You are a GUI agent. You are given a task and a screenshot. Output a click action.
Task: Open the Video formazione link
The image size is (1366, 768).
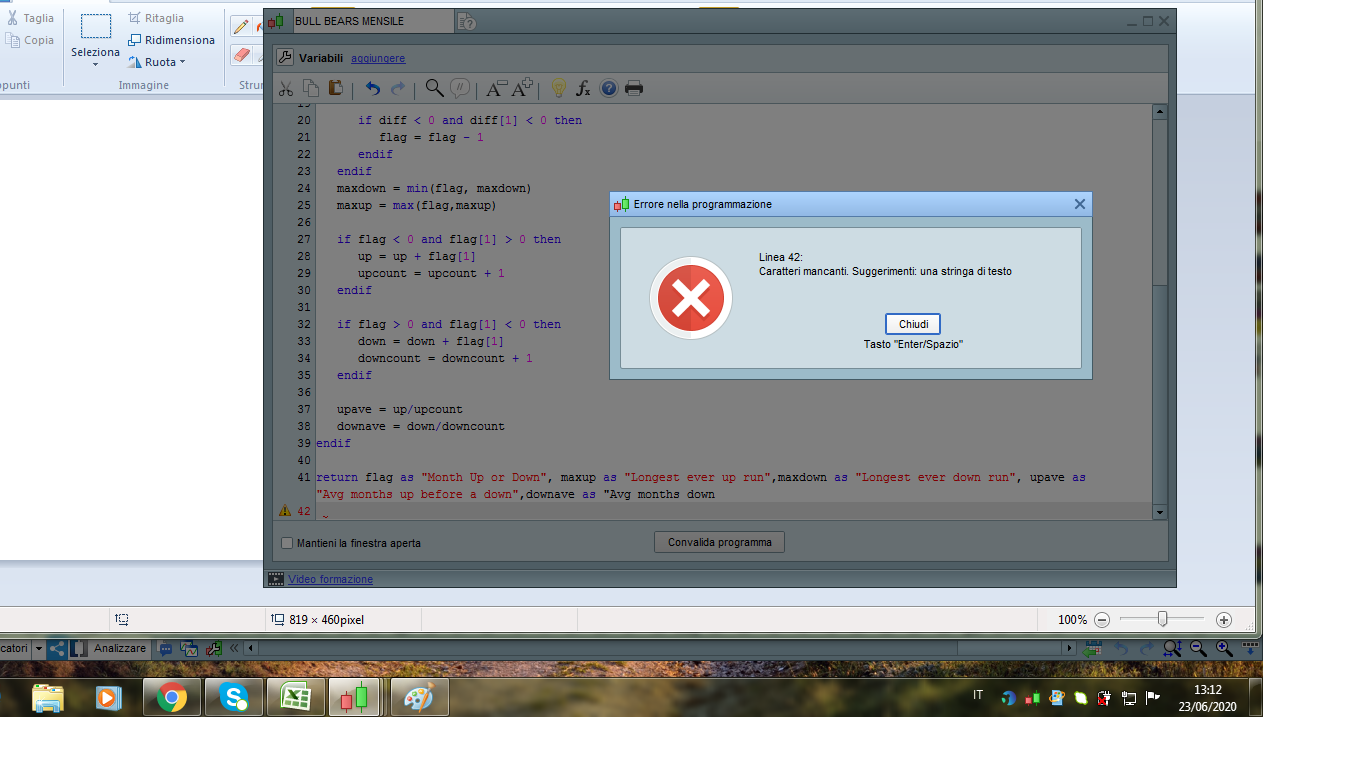click(x=330, y=579)
